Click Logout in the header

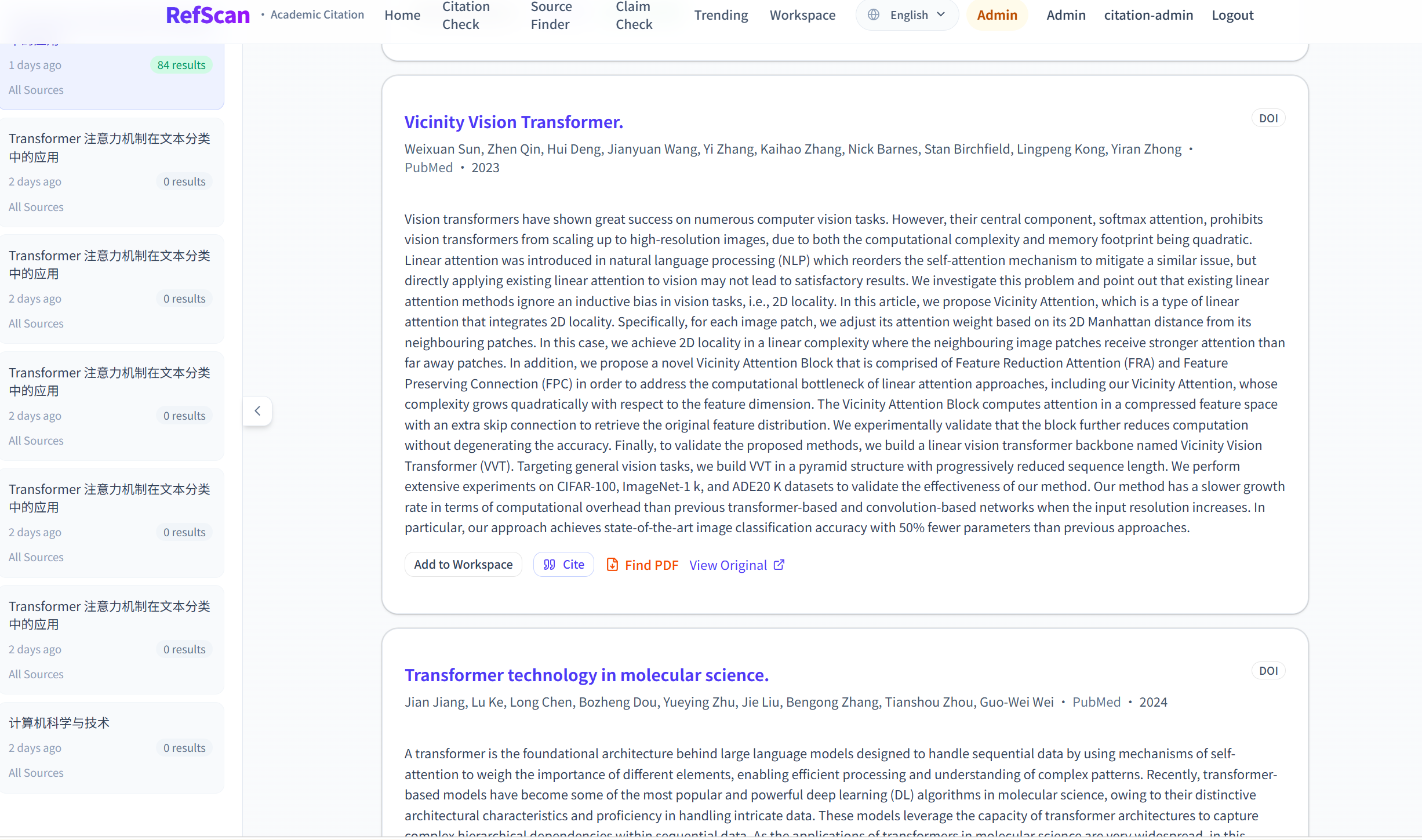[x=1232, y=15]
